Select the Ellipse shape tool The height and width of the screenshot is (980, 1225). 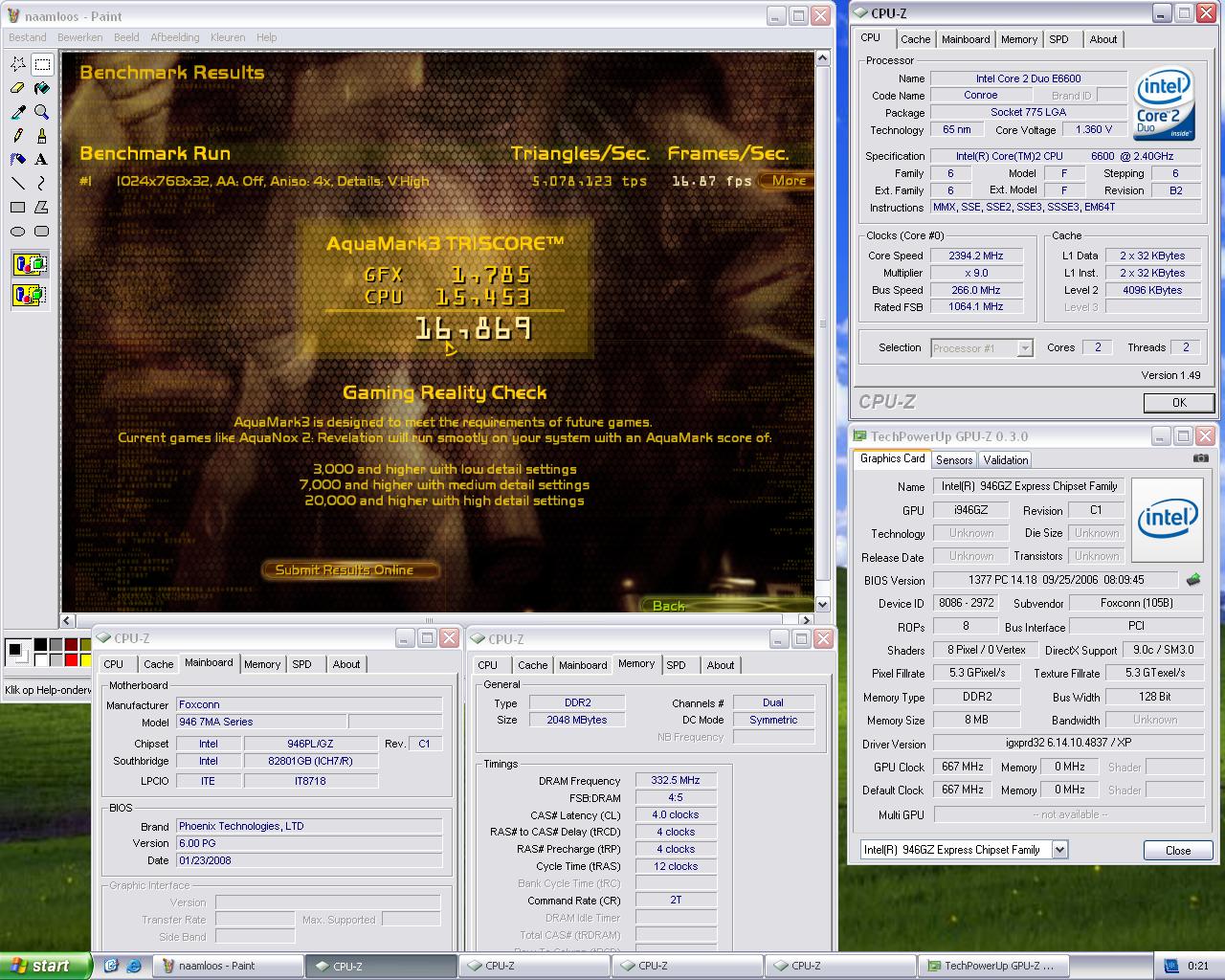18,232
